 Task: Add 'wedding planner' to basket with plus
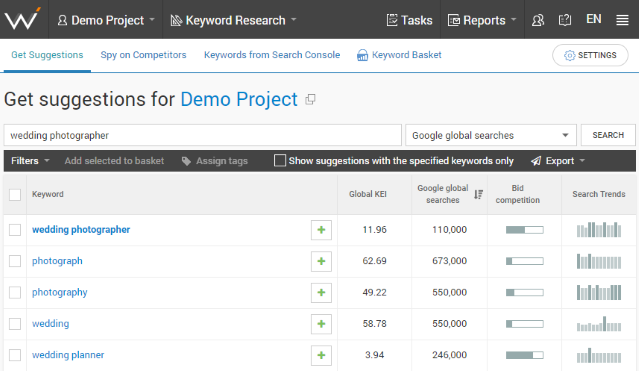point(321,355)
